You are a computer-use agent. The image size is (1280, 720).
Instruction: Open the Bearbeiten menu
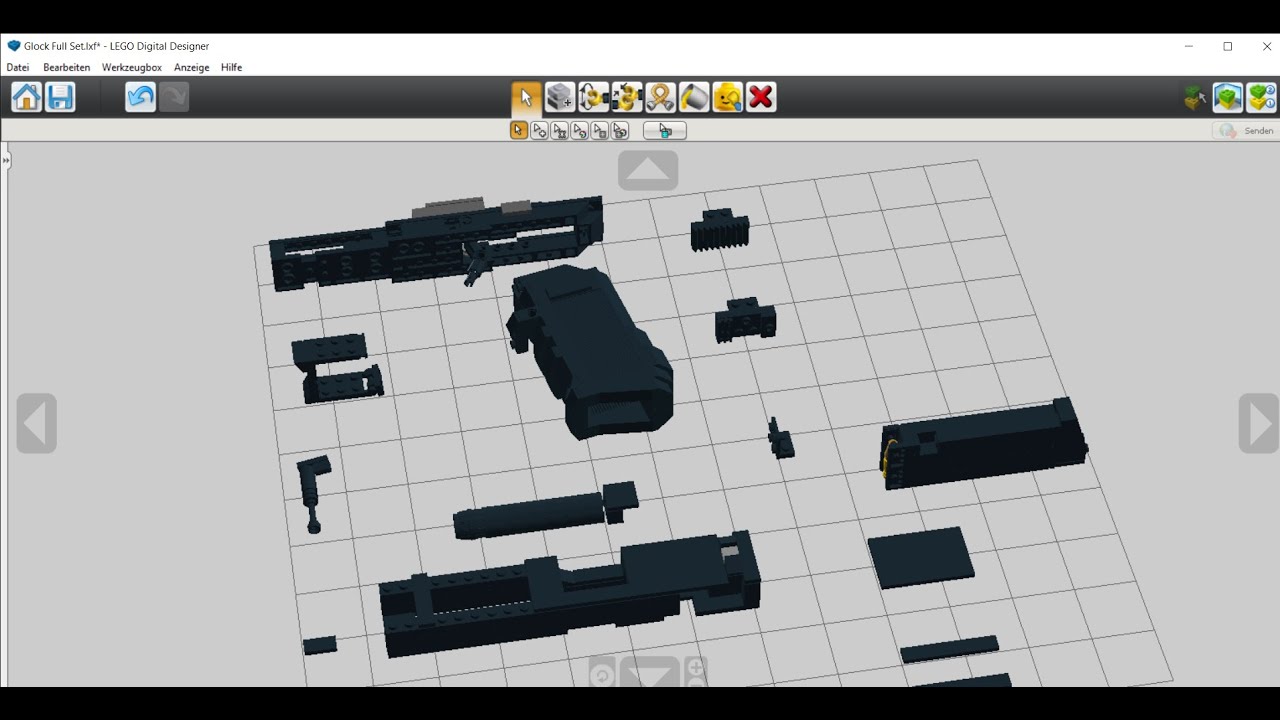[x=67, y=67]
